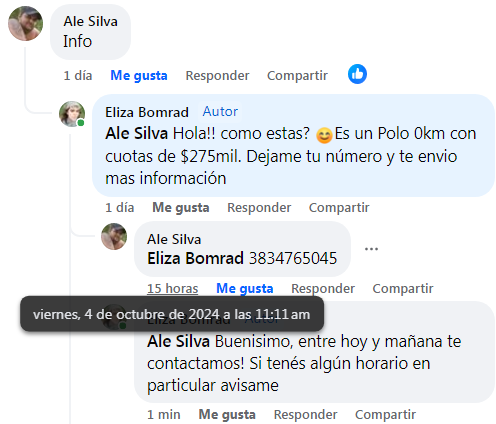Reply to the phone number comment via Responder
496x424 pixels.
[x=323, y=289]
